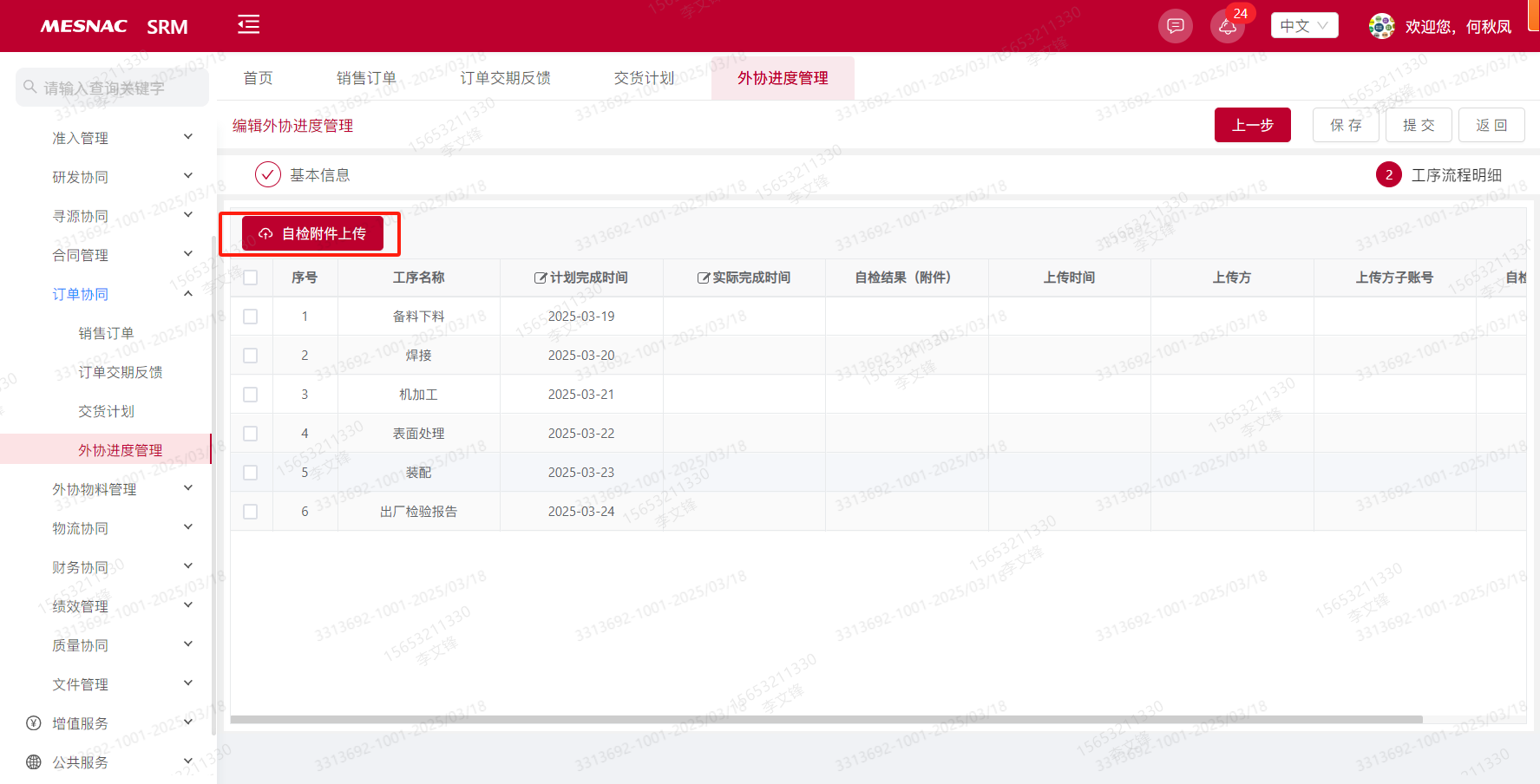Check the row for 焊接
Image resolution: width=1540 pixels, height=784 pixels.
pos(251,356)
